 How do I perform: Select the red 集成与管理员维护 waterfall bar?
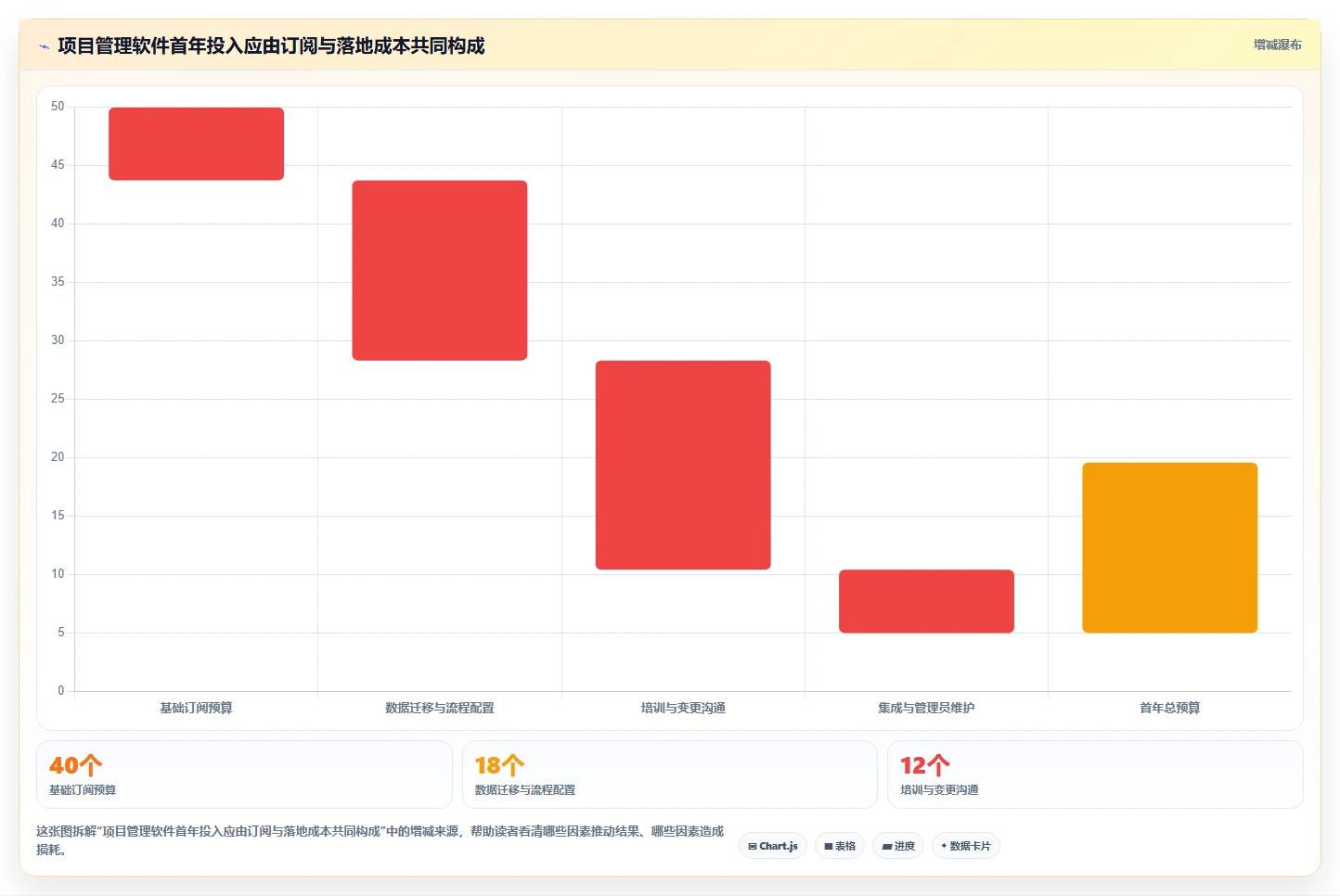point(926,601)
